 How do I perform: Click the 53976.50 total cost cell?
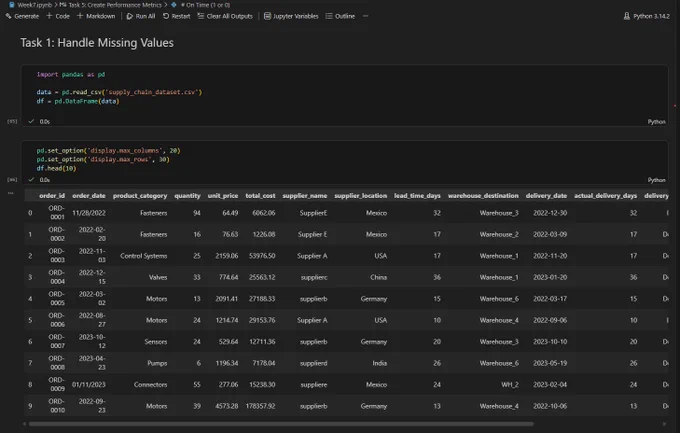pos(262,256)
